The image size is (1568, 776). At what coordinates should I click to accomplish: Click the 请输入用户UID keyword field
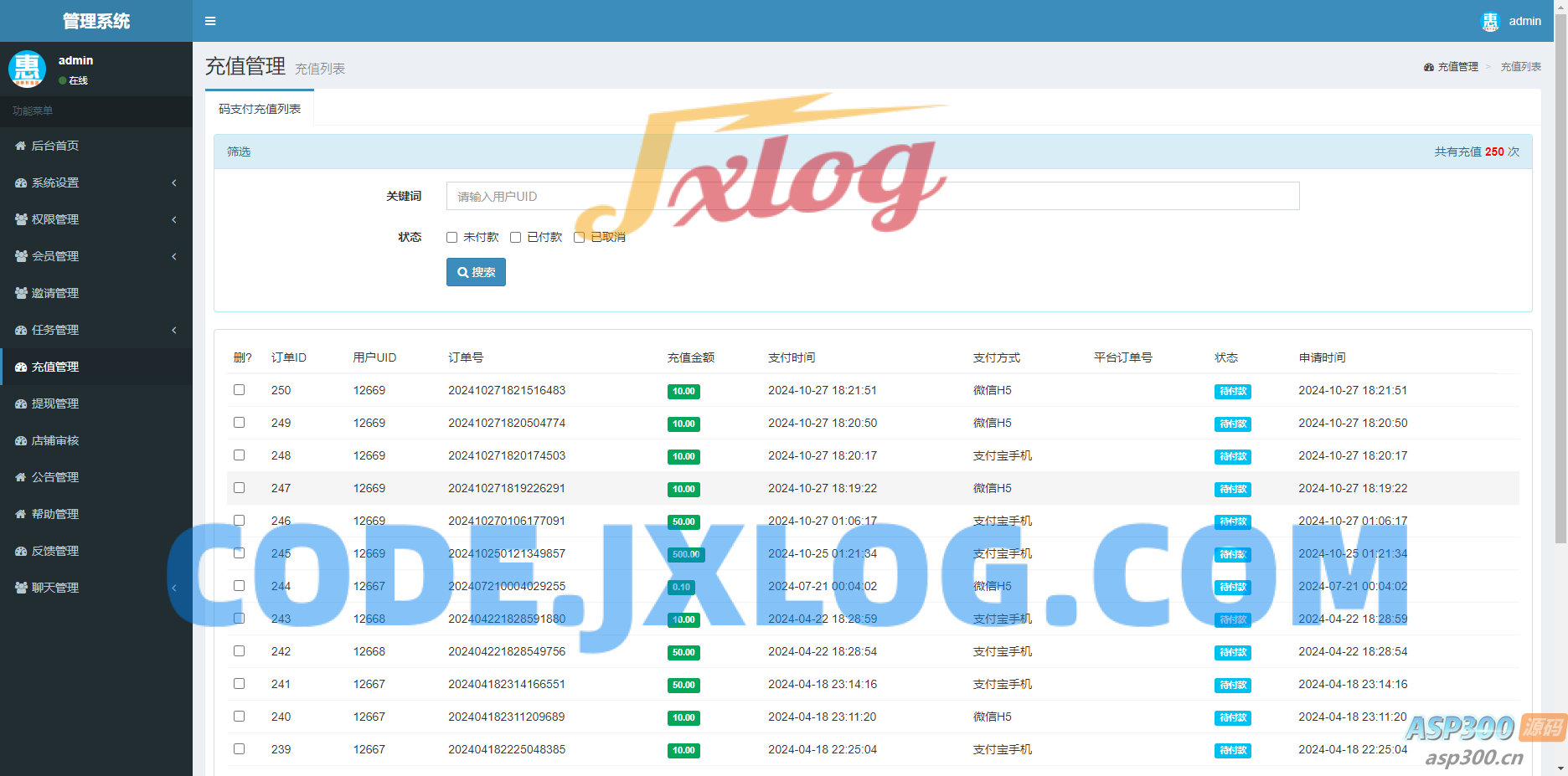pos(872,197)
